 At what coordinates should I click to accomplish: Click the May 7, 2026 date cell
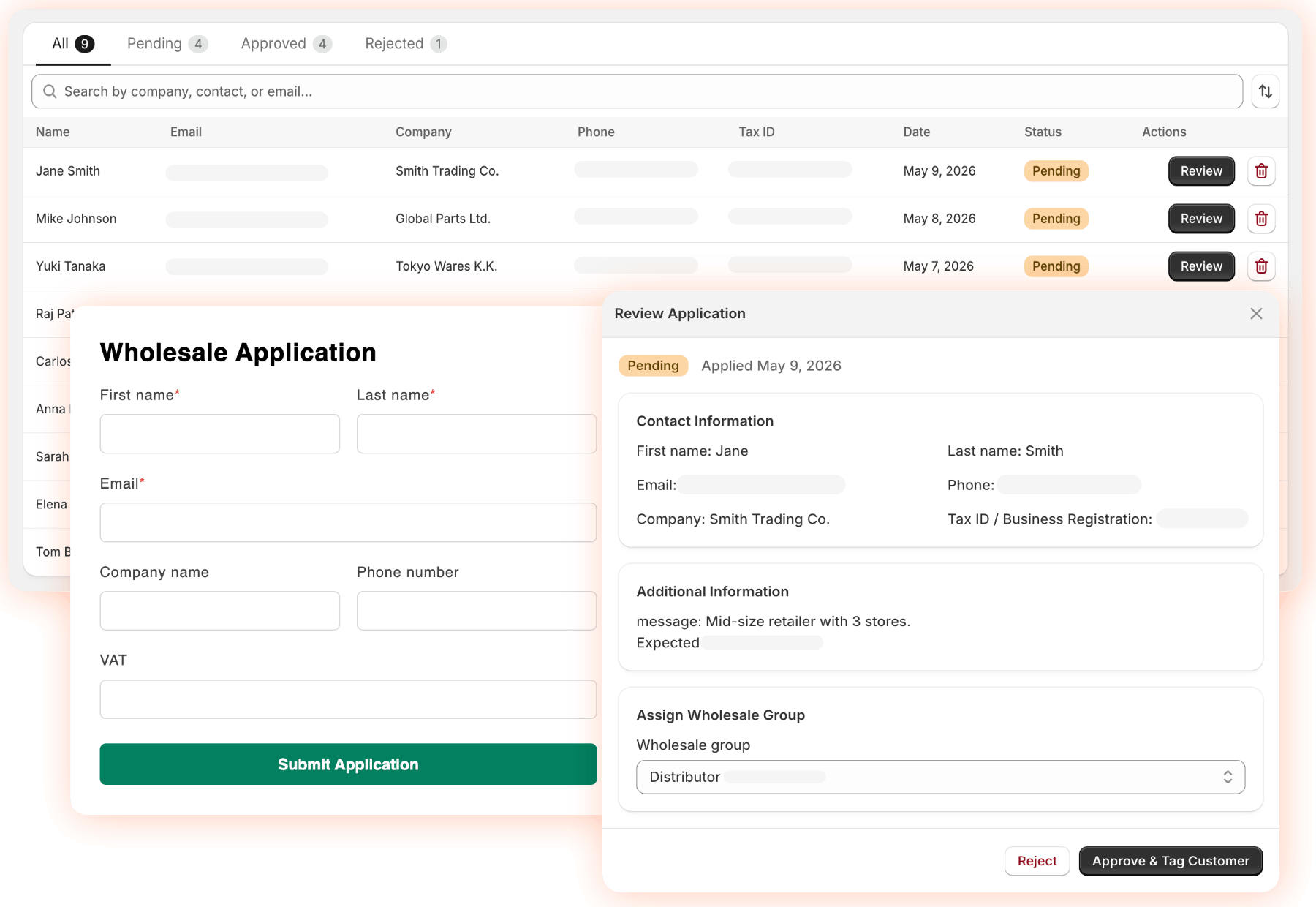point(939,266)
